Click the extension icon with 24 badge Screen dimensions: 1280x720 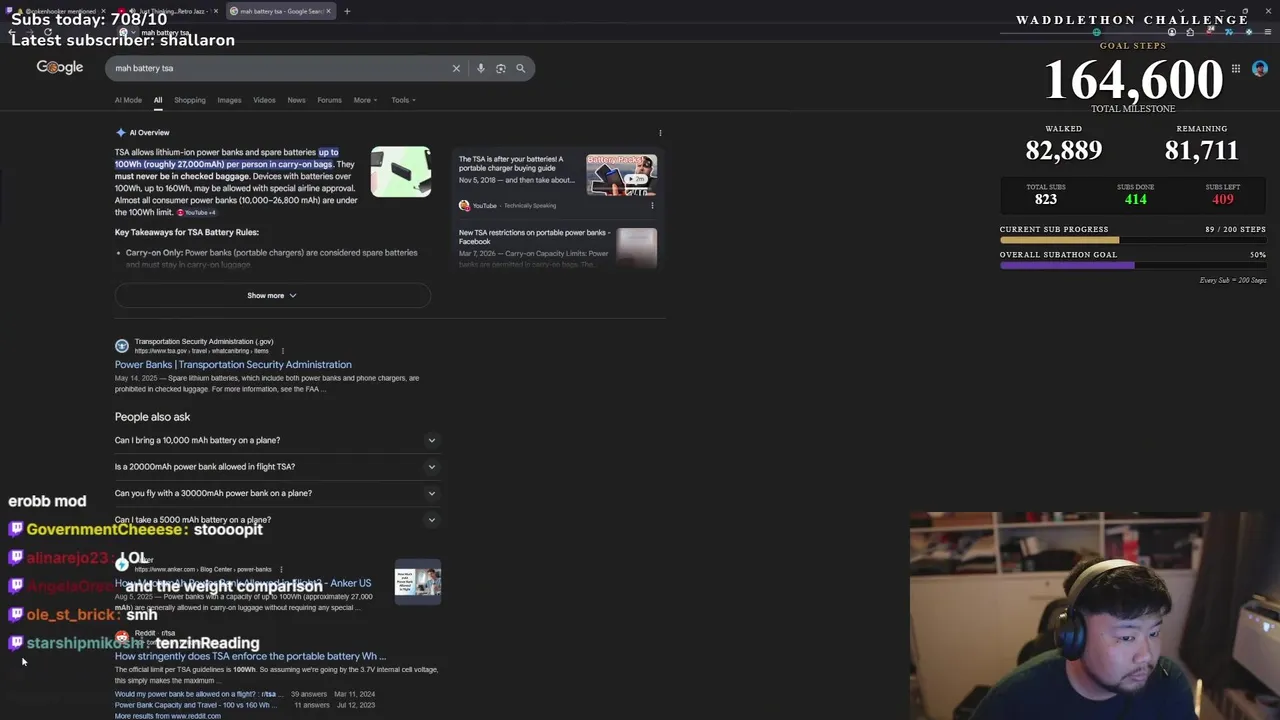pyautogui.click(x=1211, y=32)
